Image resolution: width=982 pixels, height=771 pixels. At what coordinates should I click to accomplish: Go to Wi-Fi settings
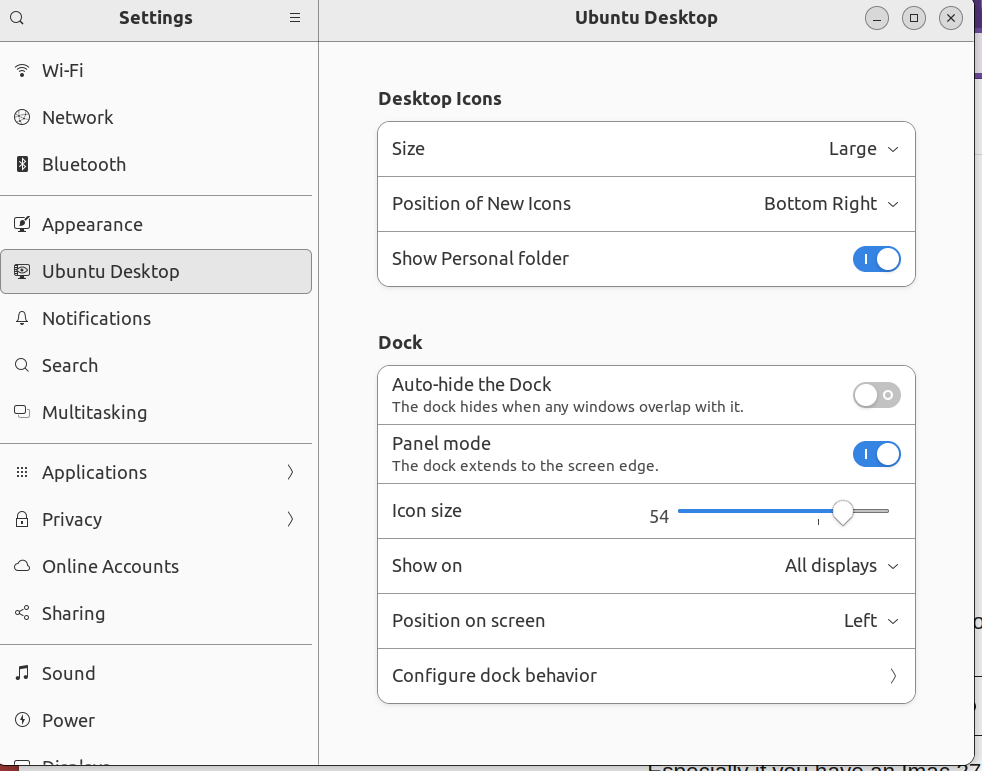click(156, 70)
